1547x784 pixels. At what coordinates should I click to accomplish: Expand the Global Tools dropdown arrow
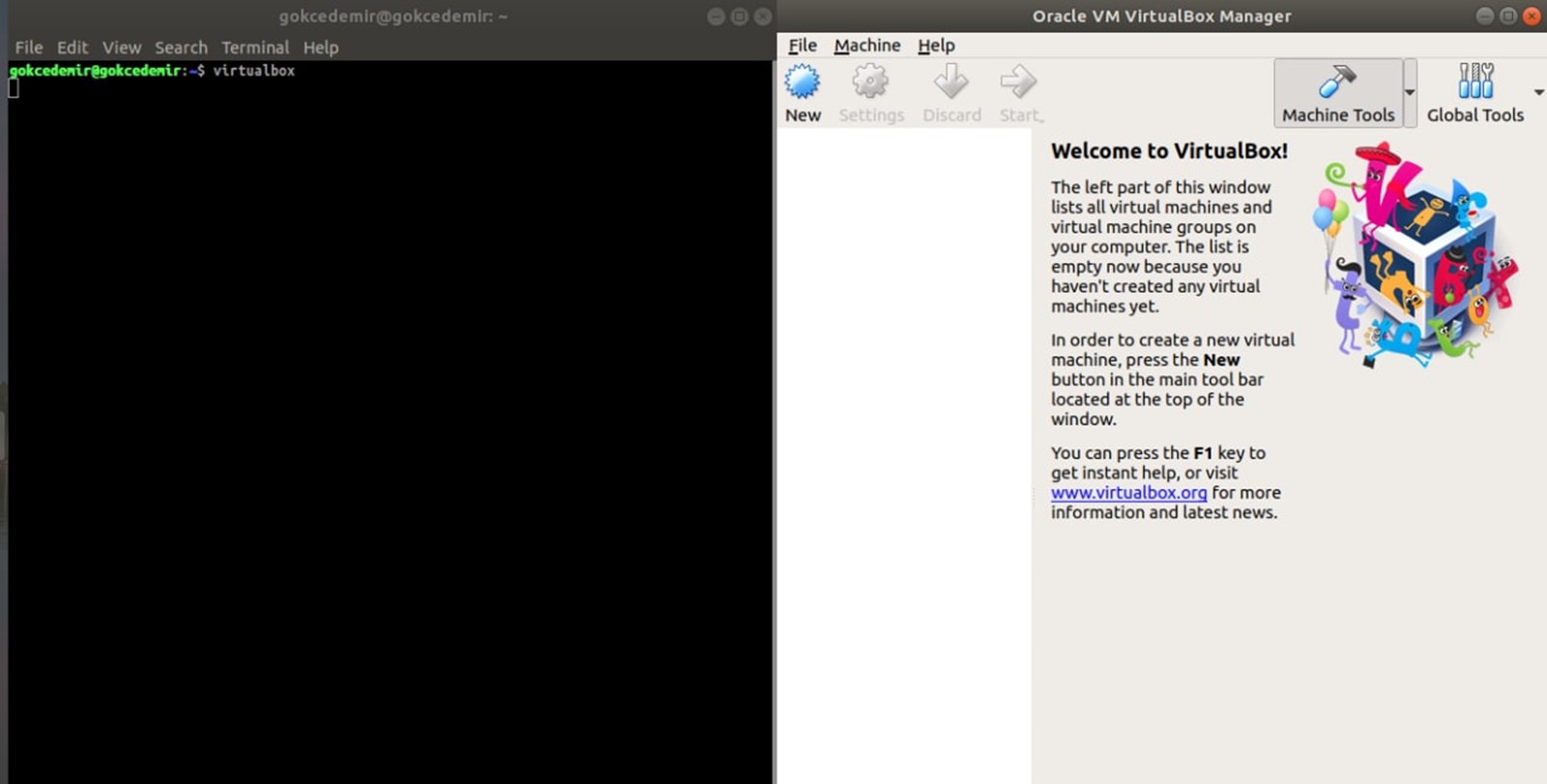pos(1538,93)
